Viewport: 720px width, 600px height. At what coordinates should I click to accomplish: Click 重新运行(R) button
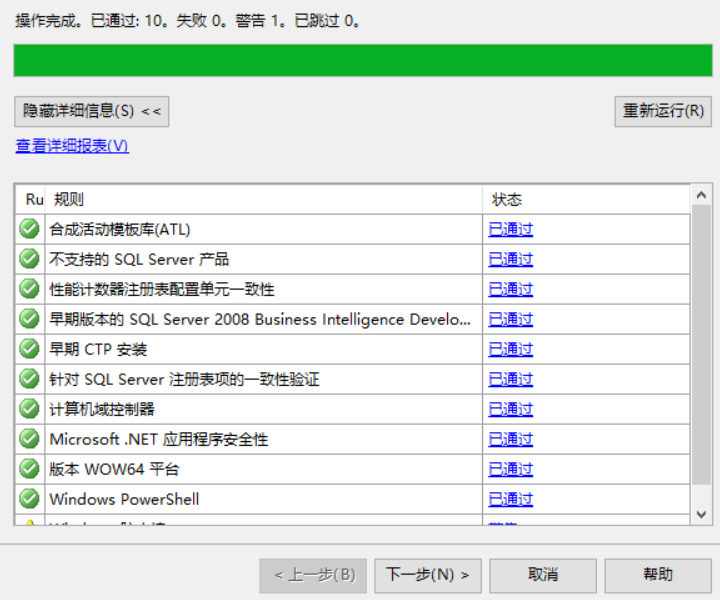coord(663,111)
